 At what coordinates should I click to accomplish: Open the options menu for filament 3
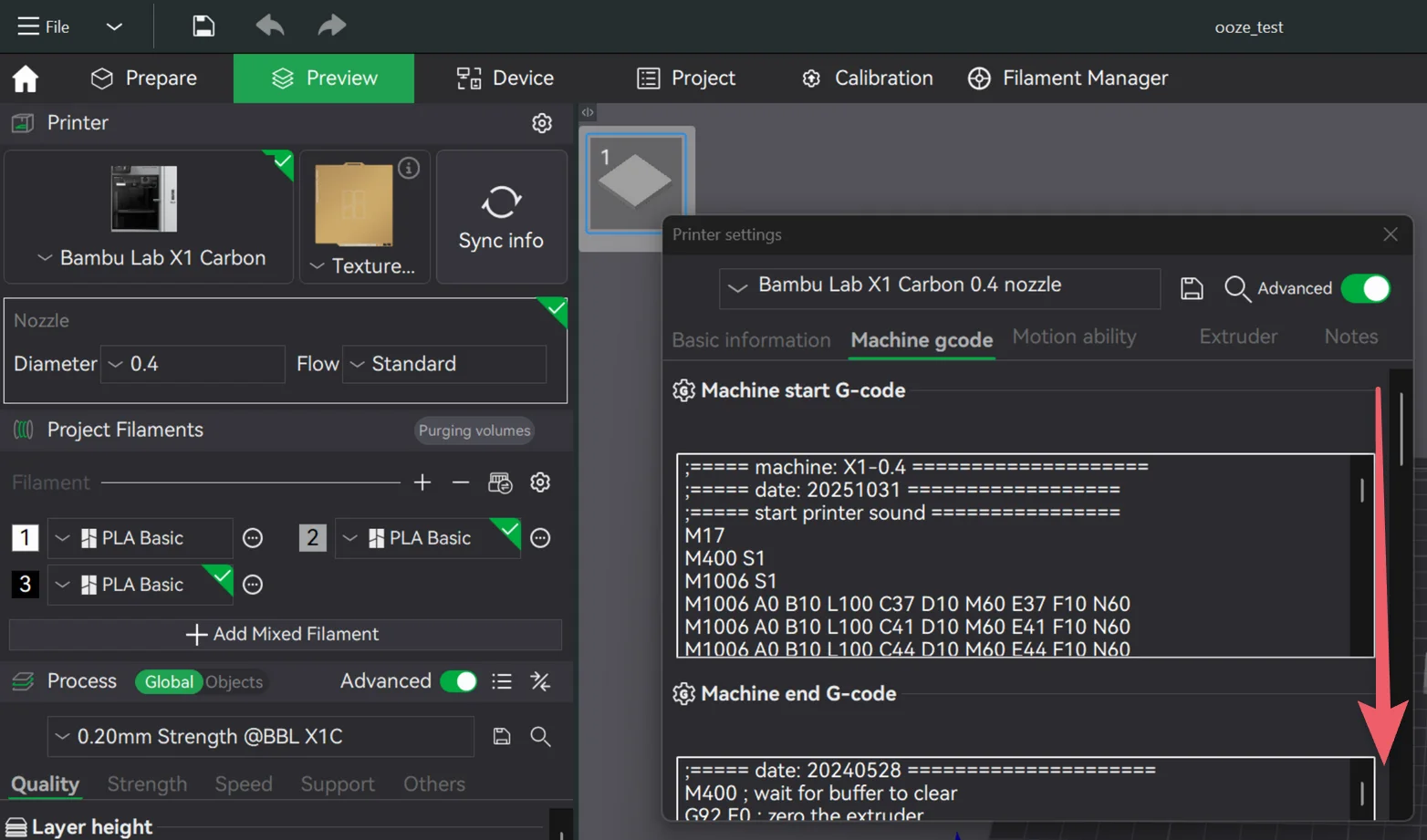(x=253, y=585)
